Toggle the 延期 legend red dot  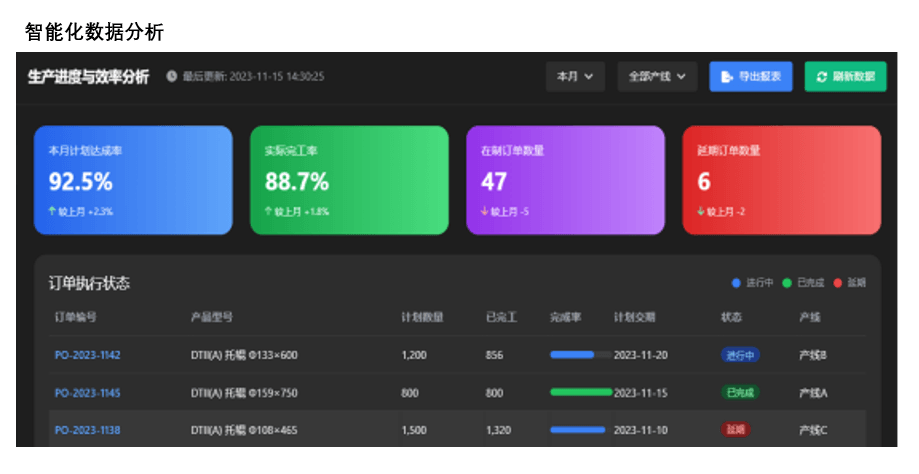pyautogui.click(x=838, y=283)
